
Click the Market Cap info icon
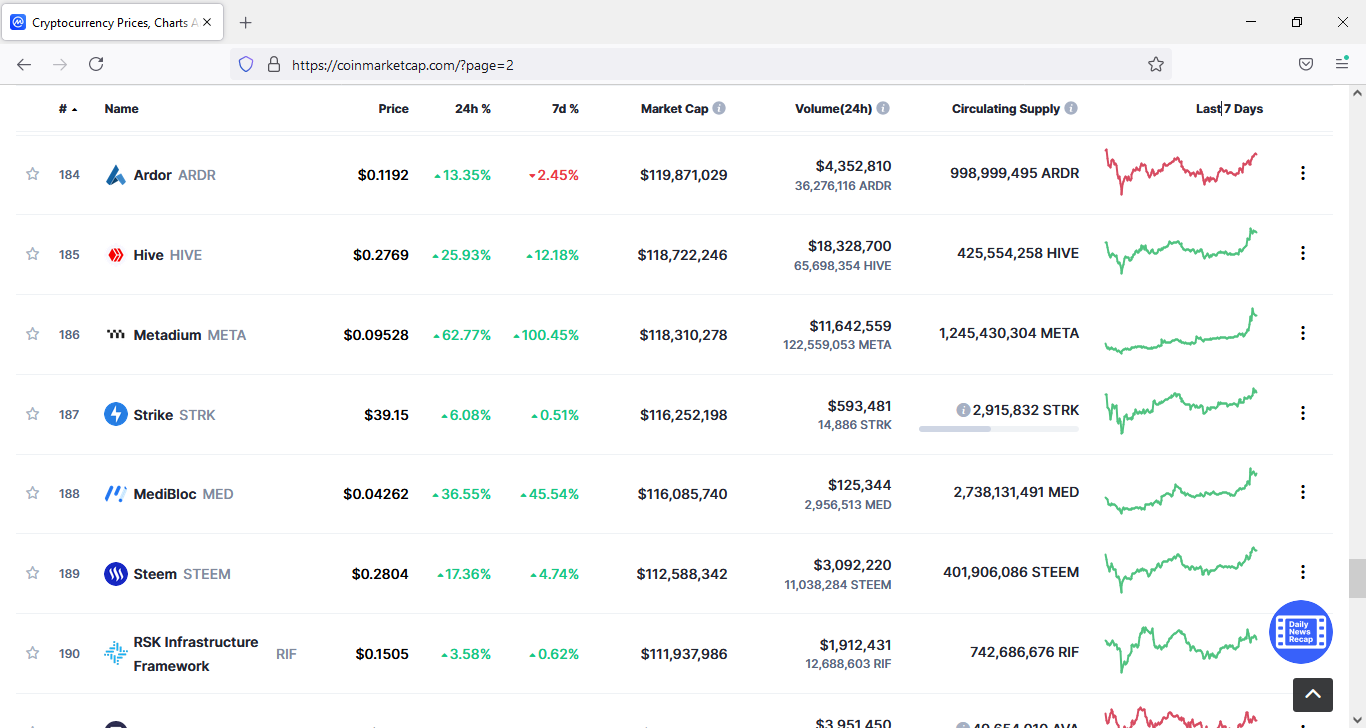(x=719, y=109)
